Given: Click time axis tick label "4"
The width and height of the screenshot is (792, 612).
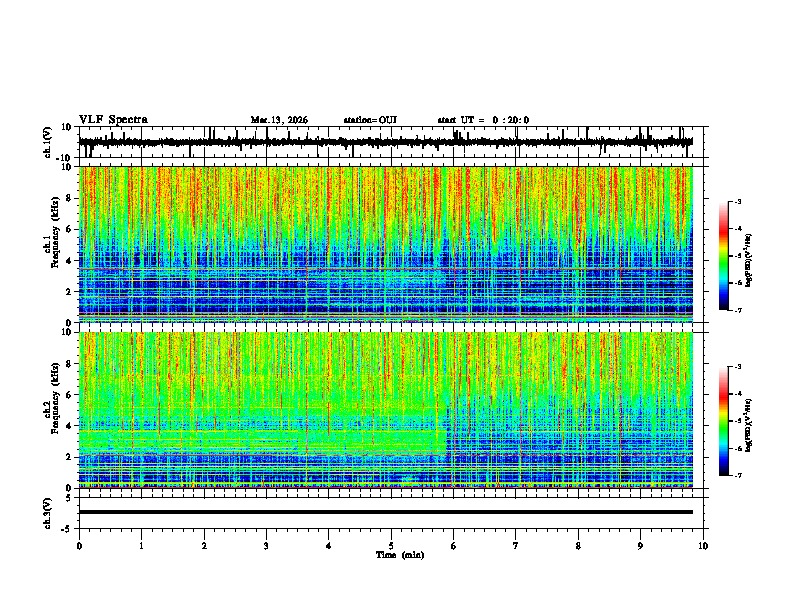Looking at the screenshot, I should tap(329, 546).
